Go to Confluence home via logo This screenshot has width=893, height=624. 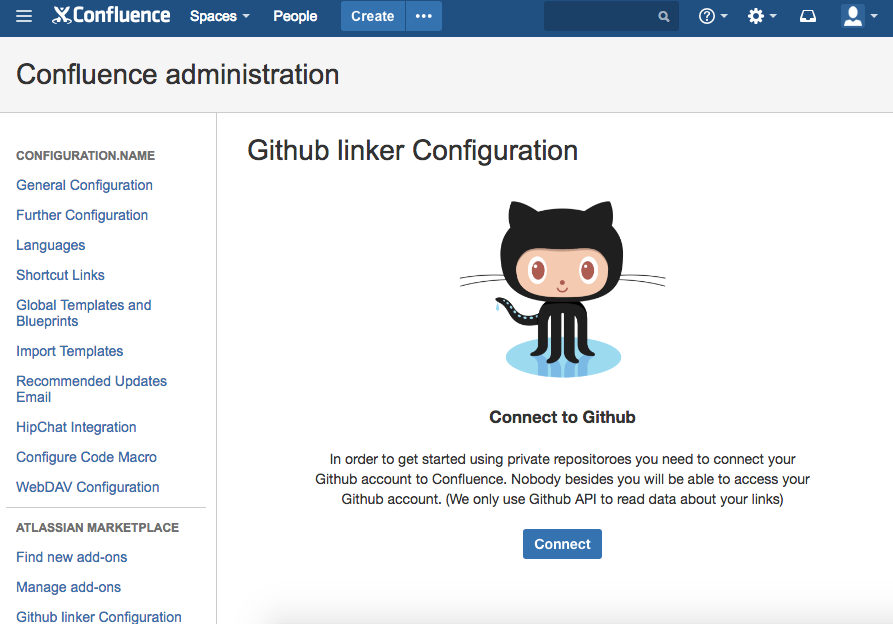click(x=111, y=15)
